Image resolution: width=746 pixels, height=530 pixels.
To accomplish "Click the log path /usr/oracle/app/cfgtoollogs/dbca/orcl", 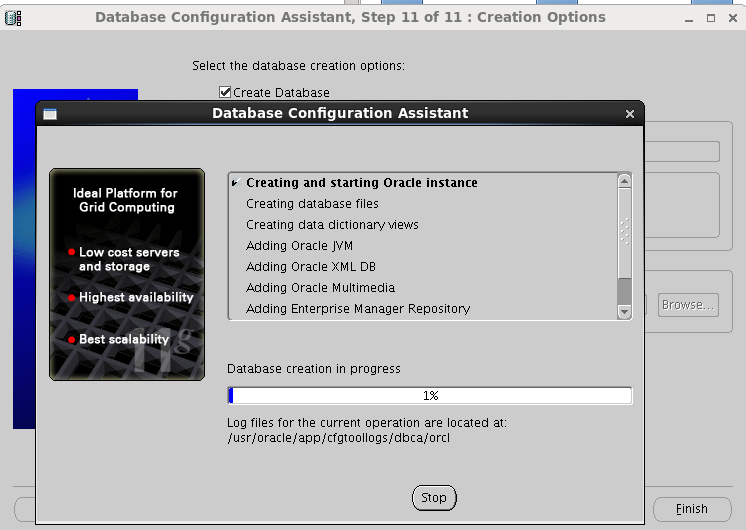I will click(338, 438).
